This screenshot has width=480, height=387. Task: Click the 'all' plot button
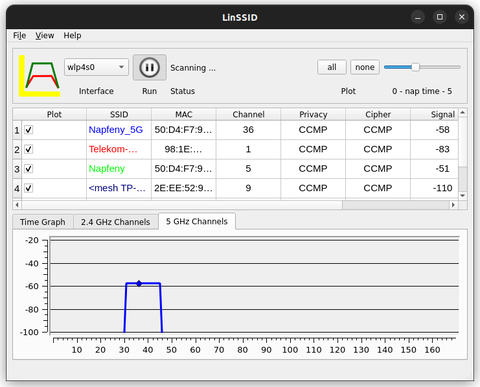point(332,67)
